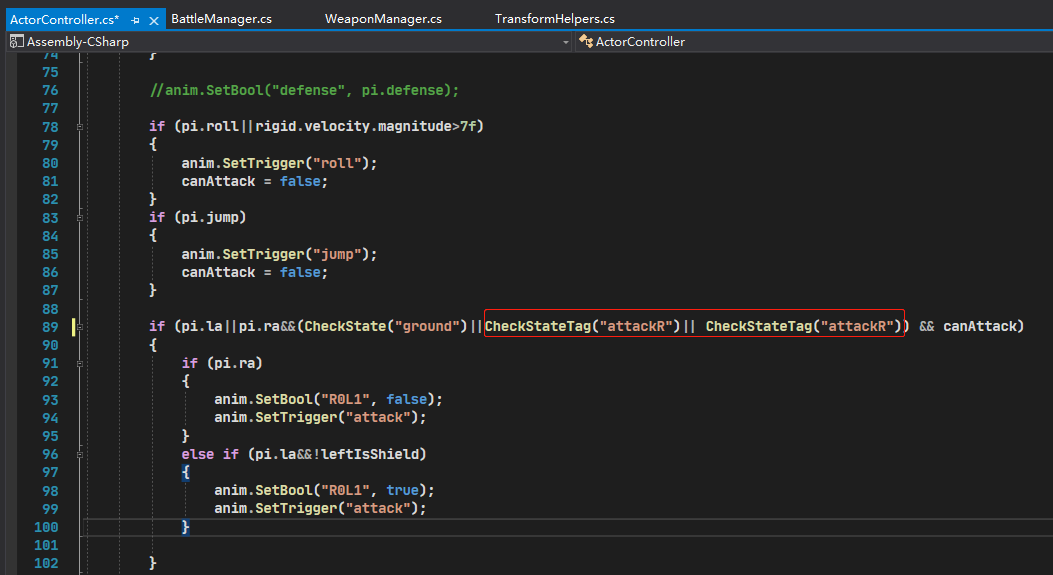The height and width of the screenshot is (575, 1053).
Task: Collapse the if block at line 78
Action: 79,126
